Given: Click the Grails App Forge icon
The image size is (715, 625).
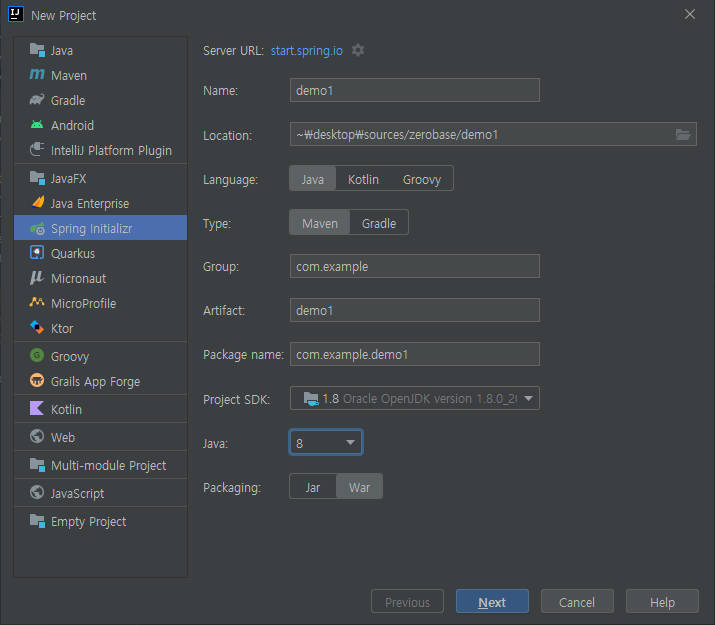Looking at the screenshot, I should coord(37,381).
